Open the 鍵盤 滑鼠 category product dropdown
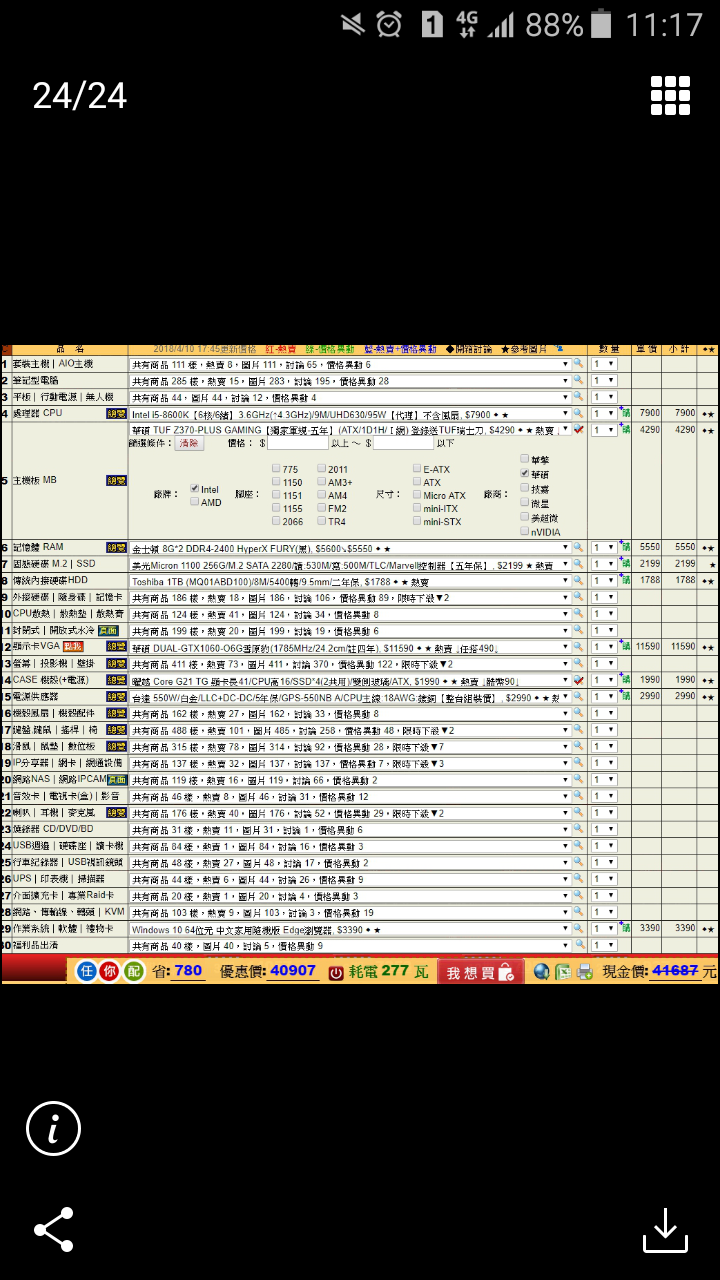The height and width of the screenshot is (1280, 720). [x=350, y=730]
